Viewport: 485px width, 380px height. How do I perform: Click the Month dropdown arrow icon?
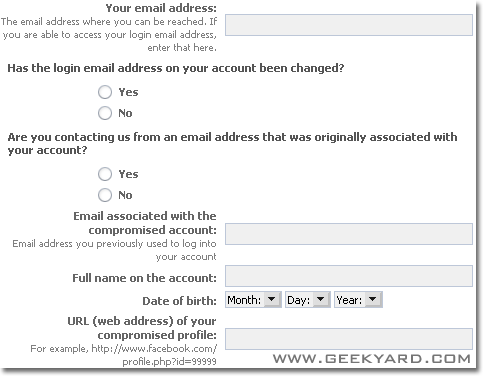(272, 299)
